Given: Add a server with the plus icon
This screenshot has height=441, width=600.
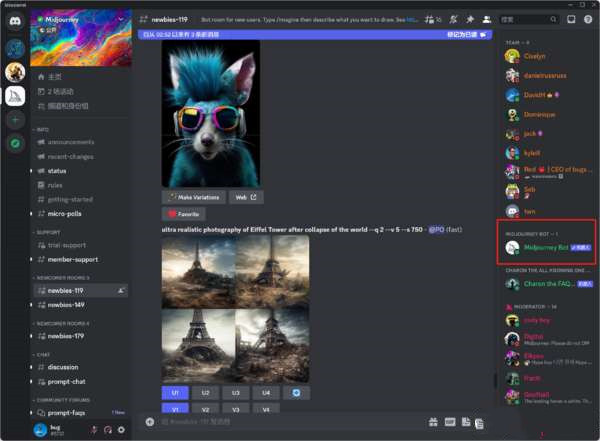Looking at the screenshot, I should pyautogui.click(x=15, y=120).
